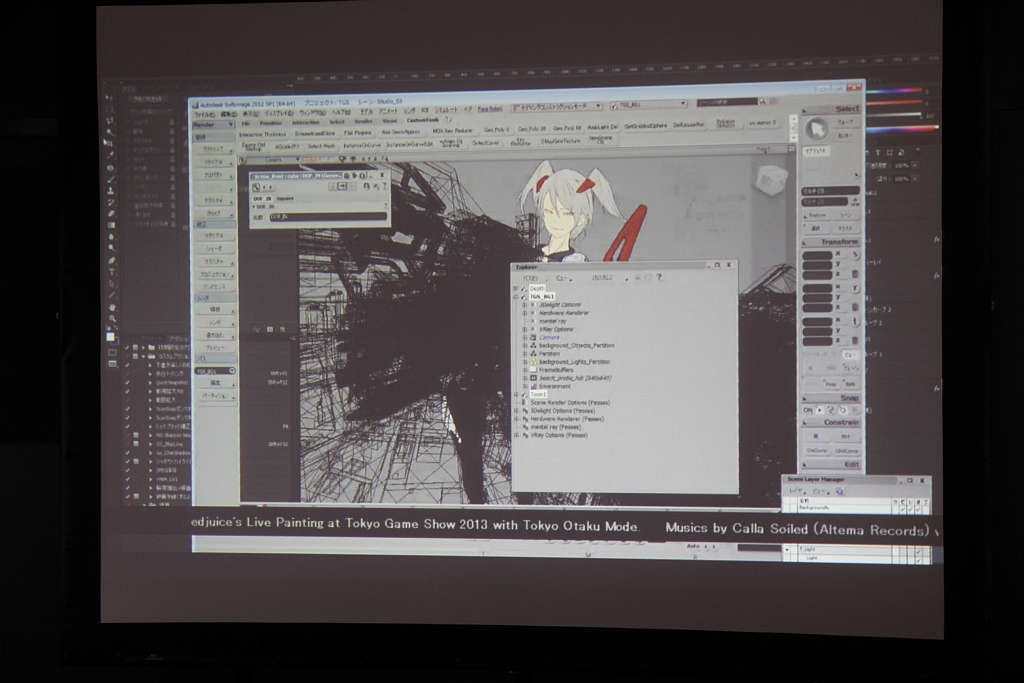Screen dimensions: 1024x683
Task: Toggle the snap ON button
Action: point(808,410)
